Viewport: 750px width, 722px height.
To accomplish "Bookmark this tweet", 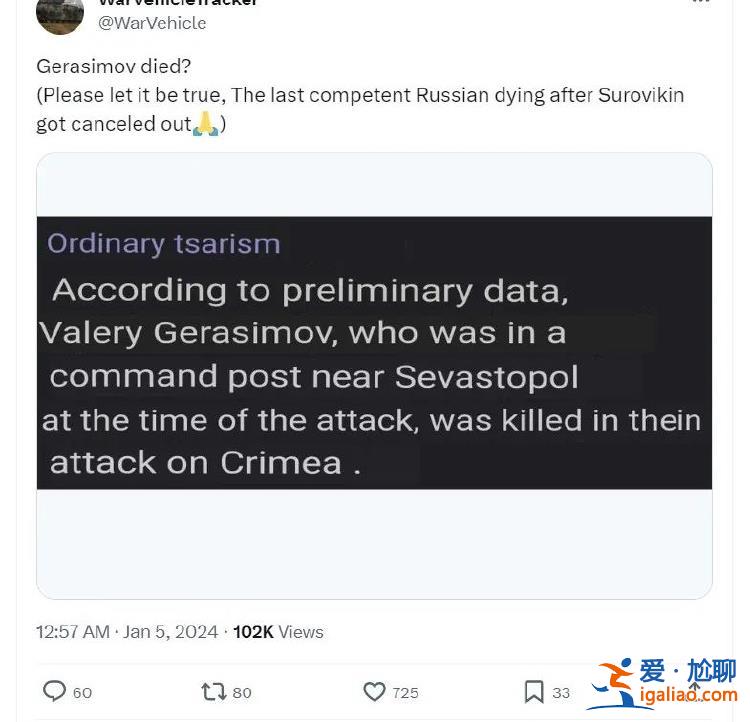I will tap(534, 691).
